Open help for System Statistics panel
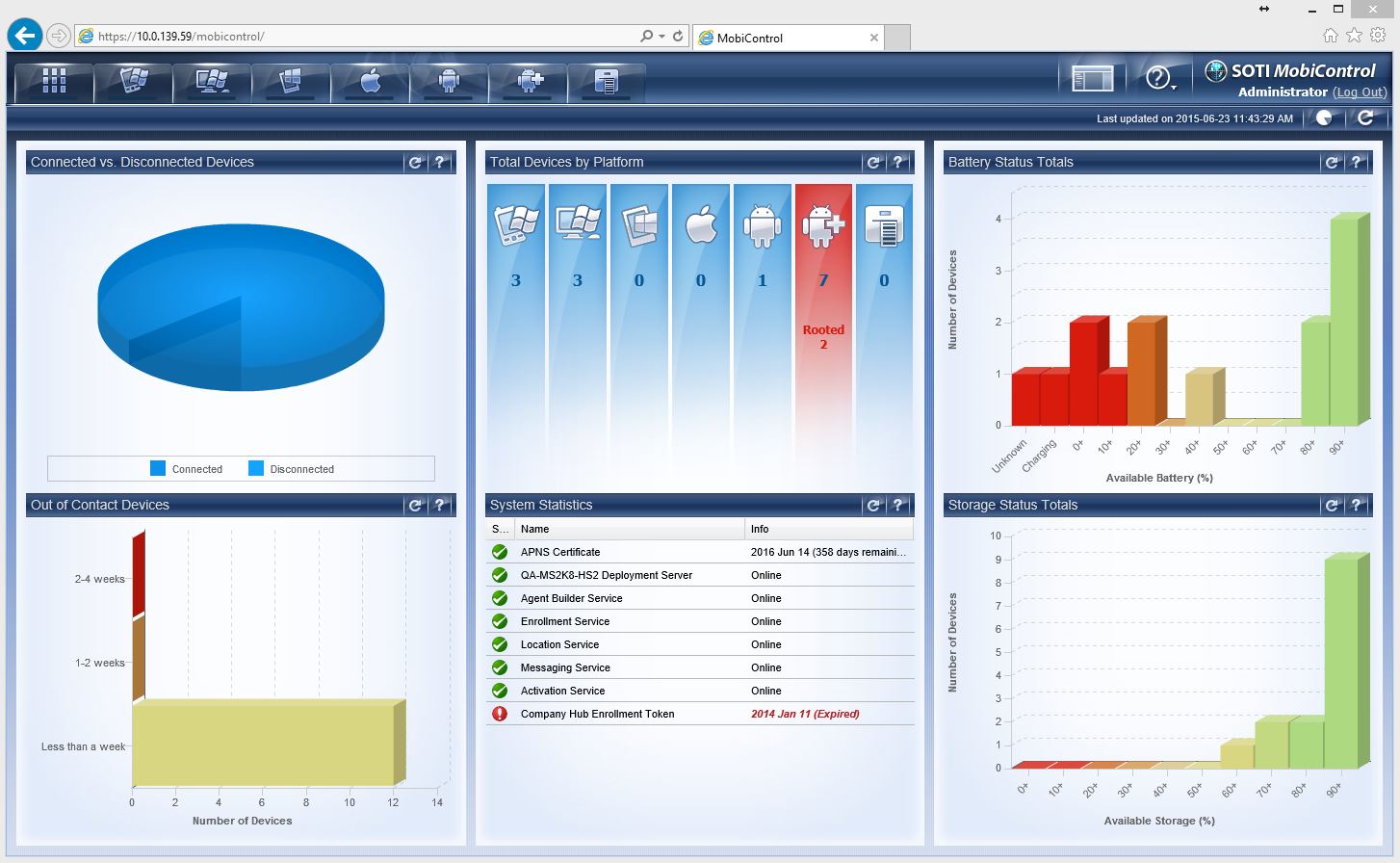Screen dimensions: 1400x863 [x=898, y=506]
